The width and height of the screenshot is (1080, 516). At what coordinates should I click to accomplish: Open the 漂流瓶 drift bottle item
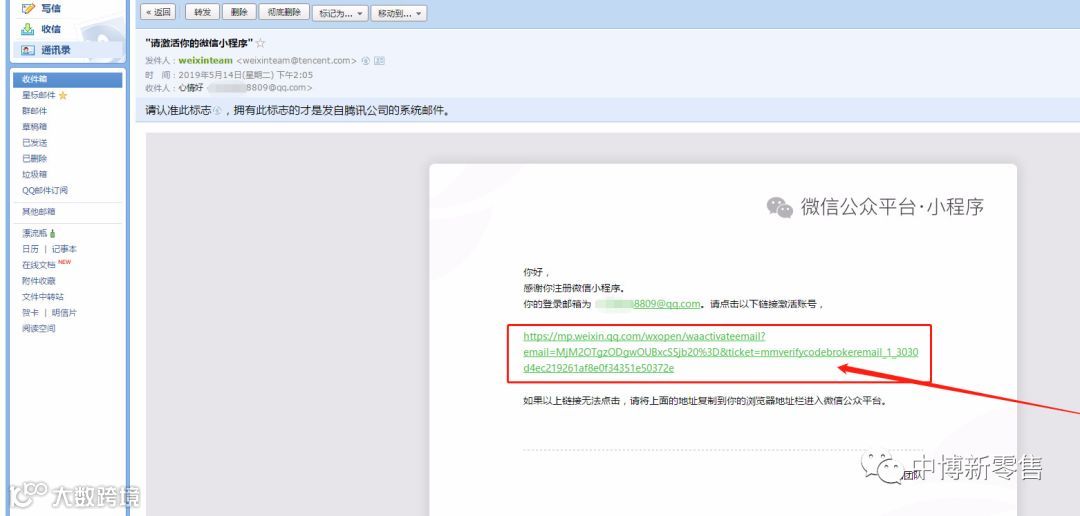point(34,234)
